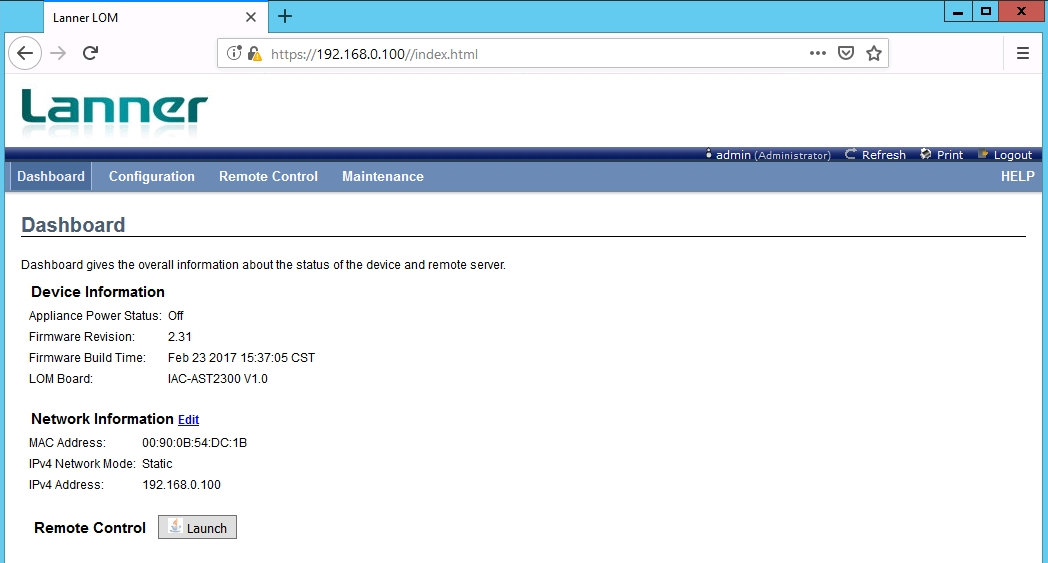The width and height of the screenshot is (1048, 563).
Task: Click IPv4 Network Mode value Static
Action: pos(157,463)
